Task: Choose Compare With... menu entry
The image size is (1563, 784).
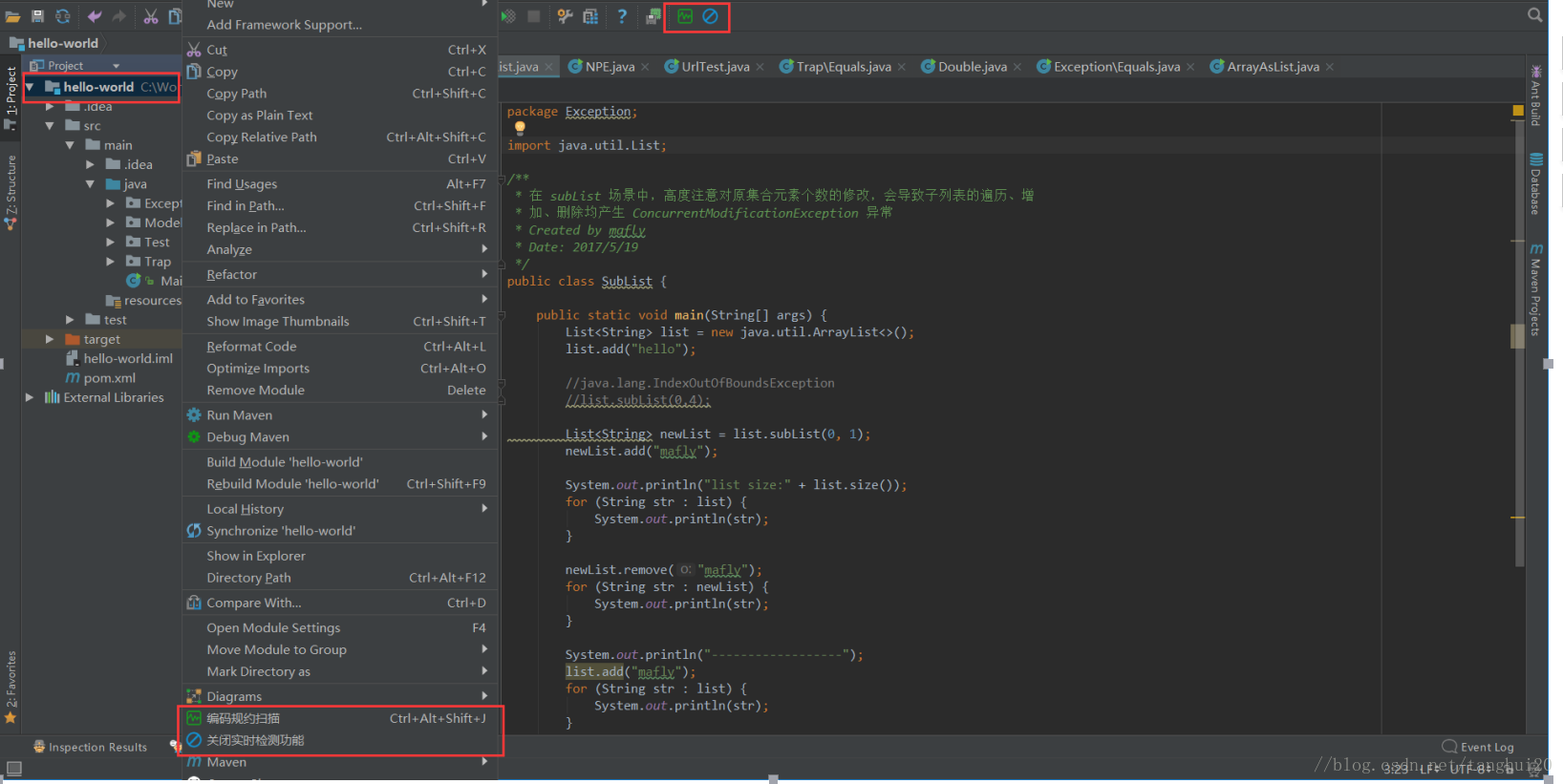Action: (x=340, y=603)
